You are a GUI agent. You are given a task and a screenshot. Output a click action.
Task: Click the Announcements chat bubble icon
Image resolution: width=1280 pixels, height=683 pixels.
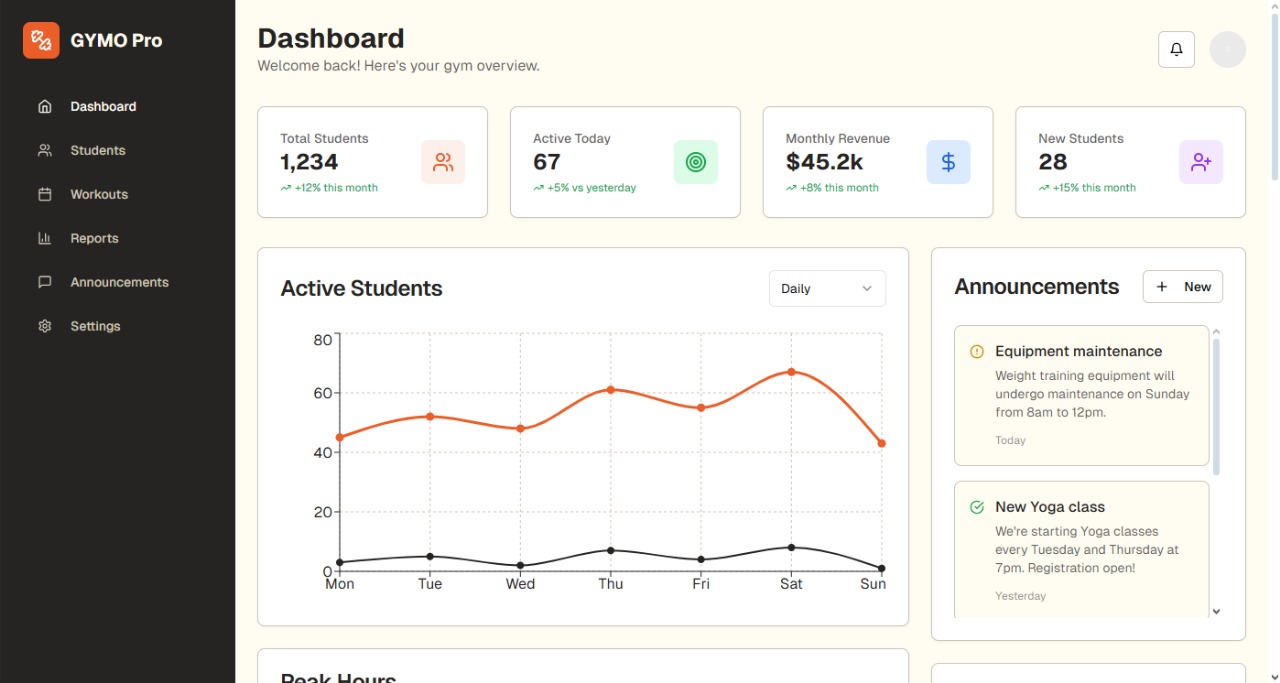pyautogui.click(x=44, y=282)
